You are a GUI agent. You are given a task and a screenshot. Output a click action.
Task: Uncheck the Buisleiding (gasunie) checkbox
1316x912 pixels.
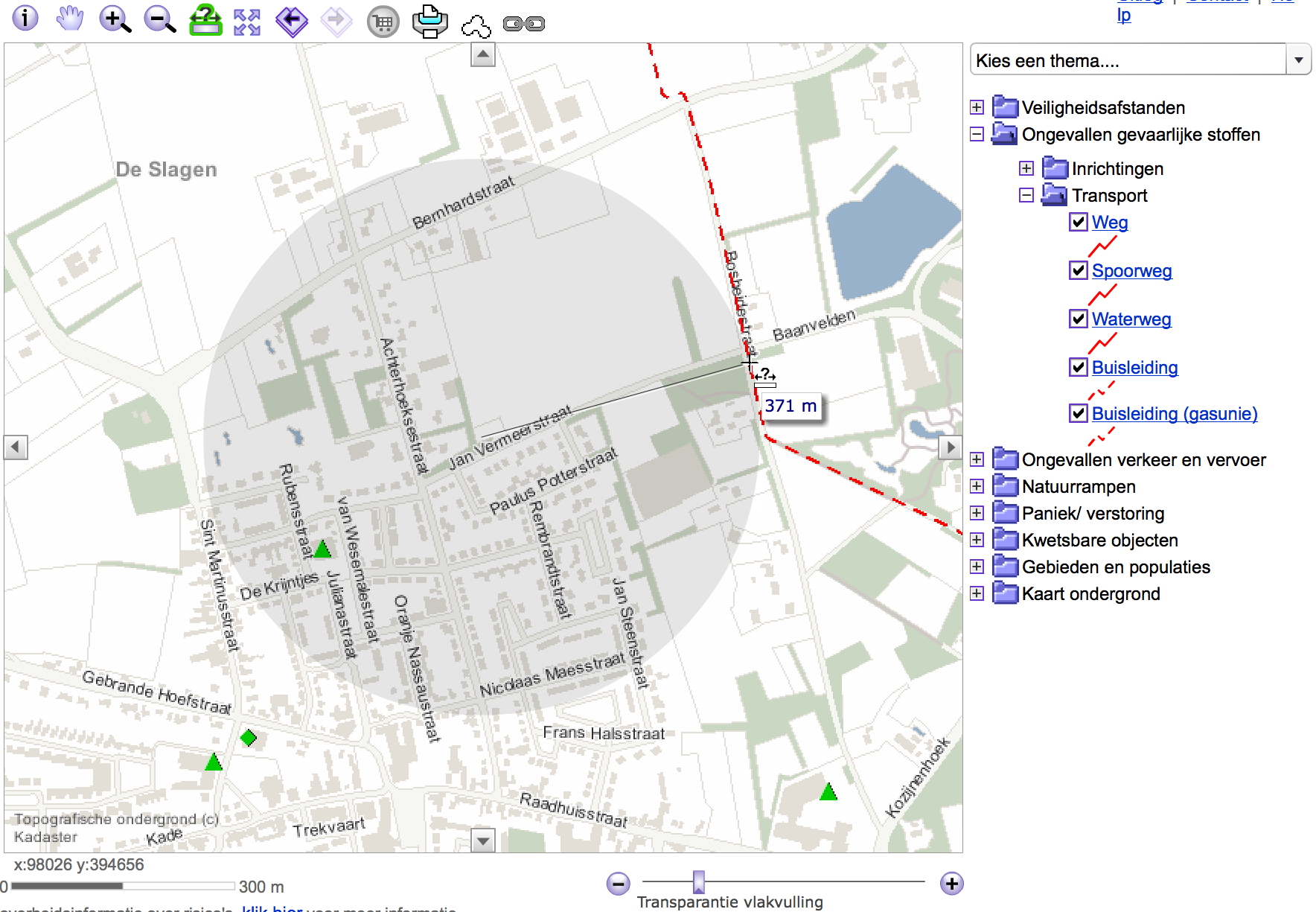pyautogui.click(x=1079, y=413)
